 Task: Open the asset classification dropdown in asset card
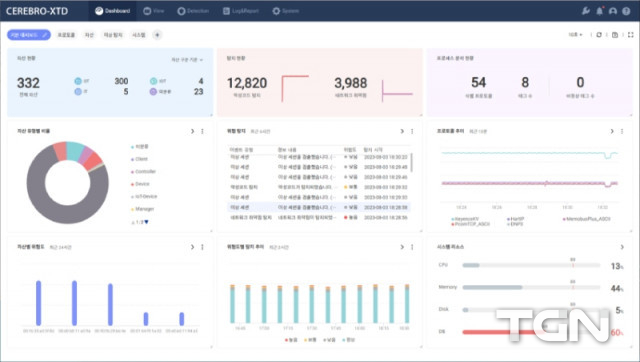coord(187,60)
